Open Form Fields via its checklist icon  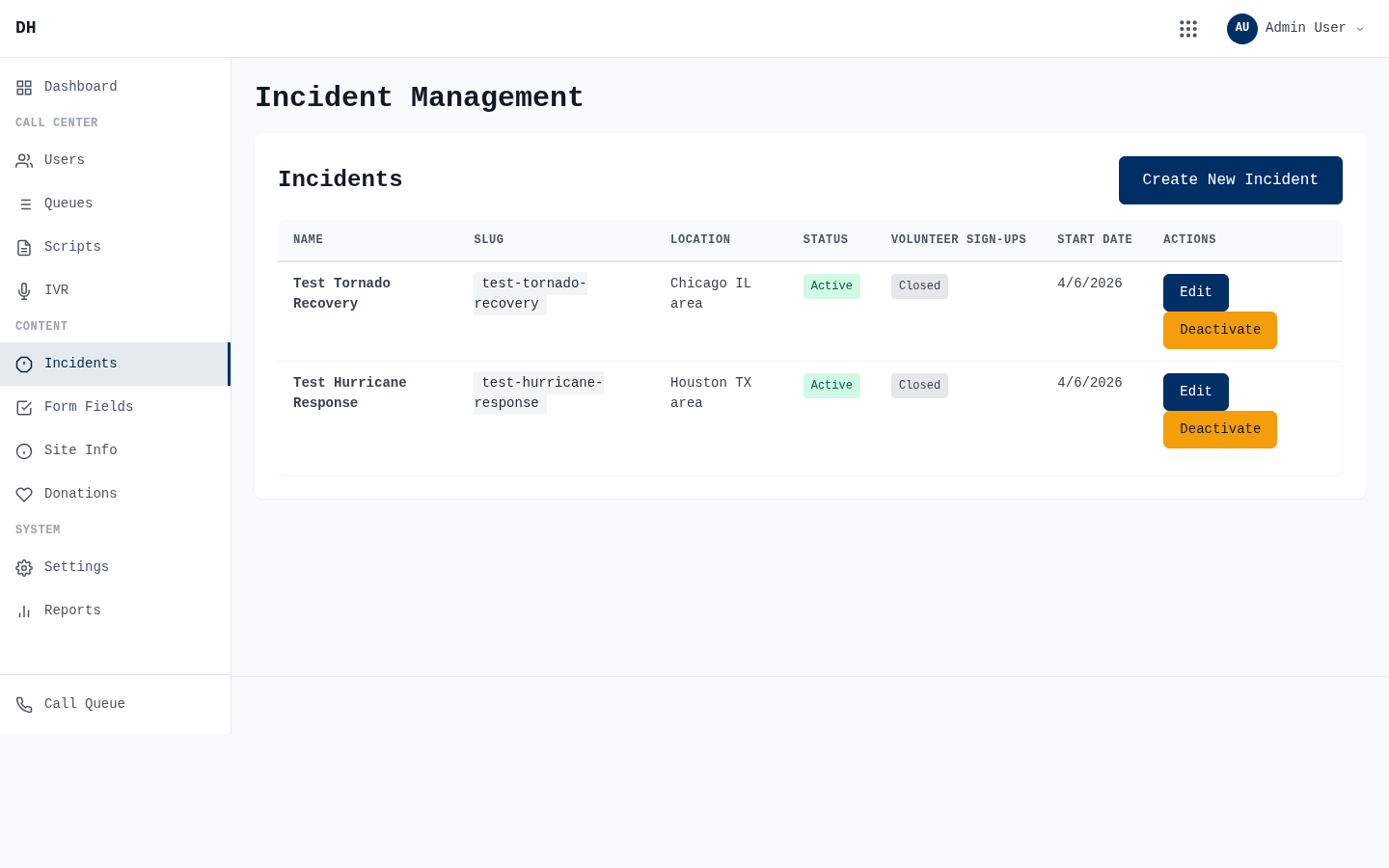24,407
